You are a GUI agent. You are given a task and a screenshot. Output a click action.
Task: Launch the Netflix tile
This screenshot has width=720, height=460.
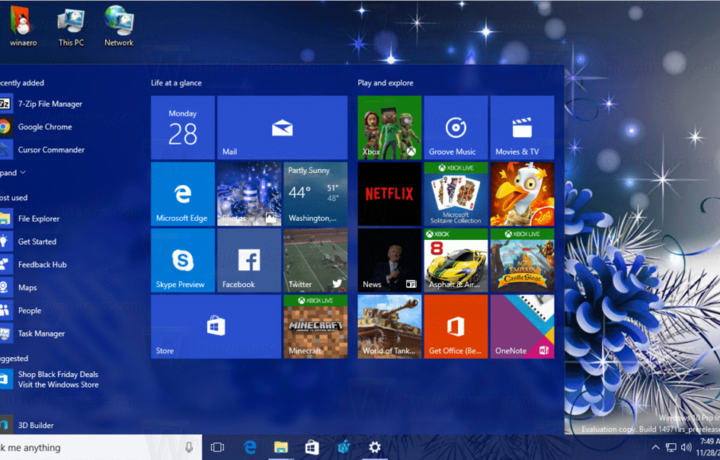389,194
